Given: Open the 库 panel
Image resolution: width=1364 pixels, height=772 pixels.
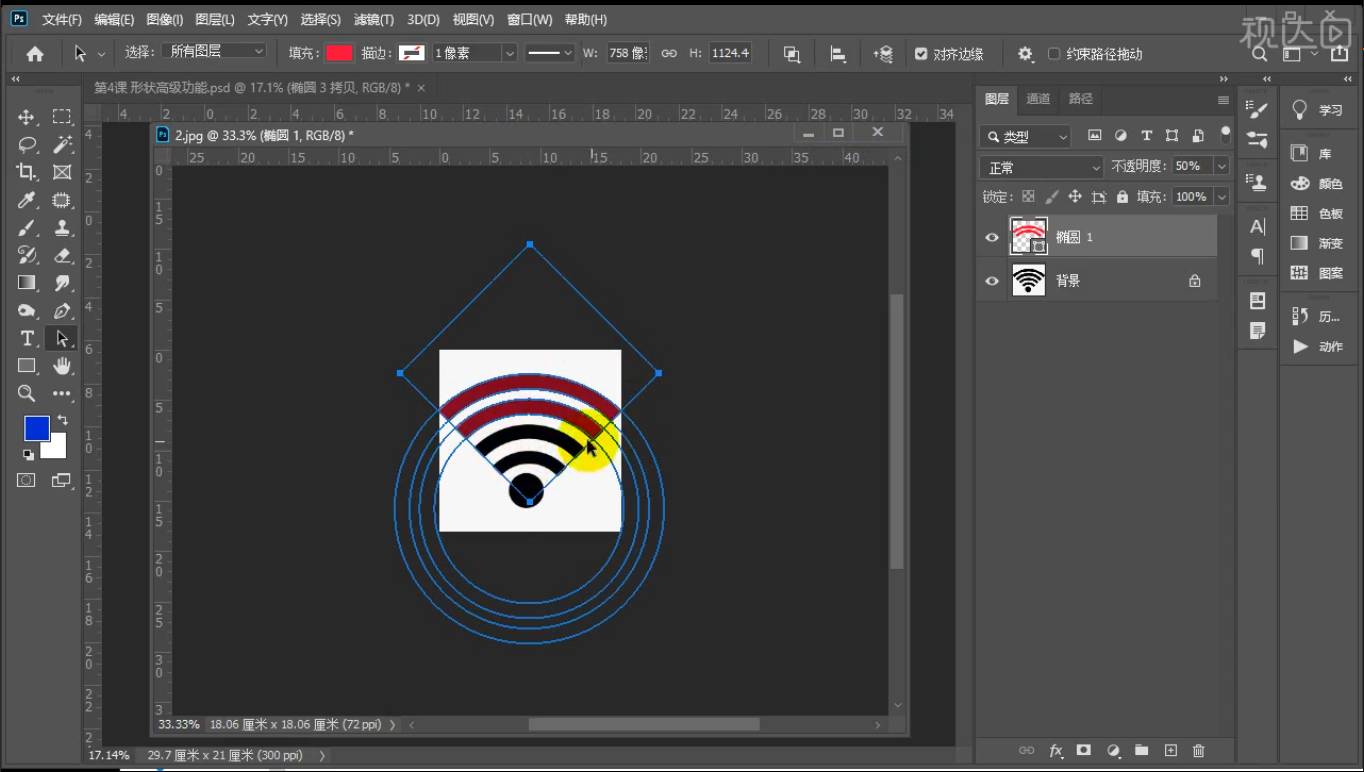Looking at the screenshot, I should pos(1312,154).
